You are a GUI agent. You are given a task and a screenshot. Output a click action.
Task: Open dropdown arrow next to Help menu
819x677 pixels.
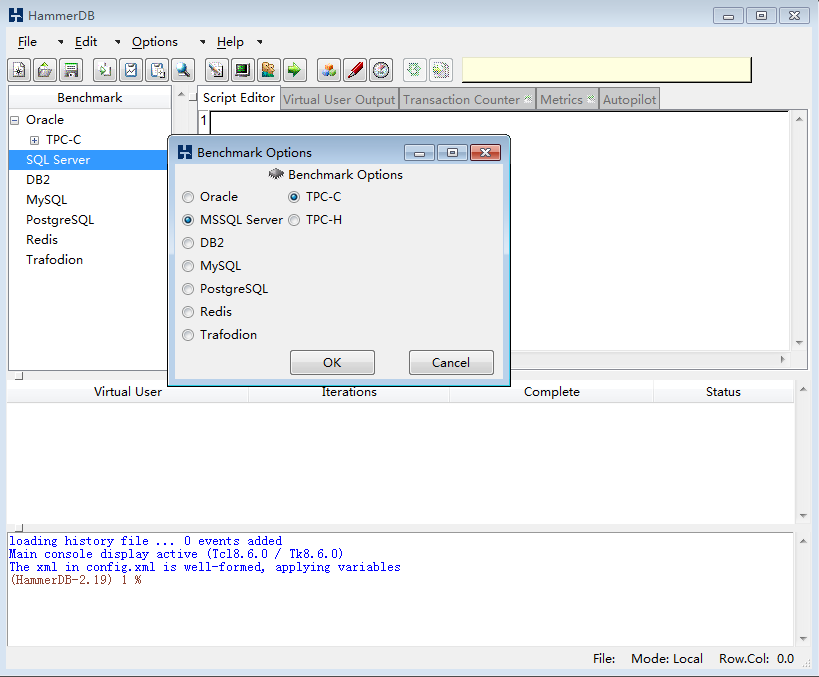(x=260, y=42)
